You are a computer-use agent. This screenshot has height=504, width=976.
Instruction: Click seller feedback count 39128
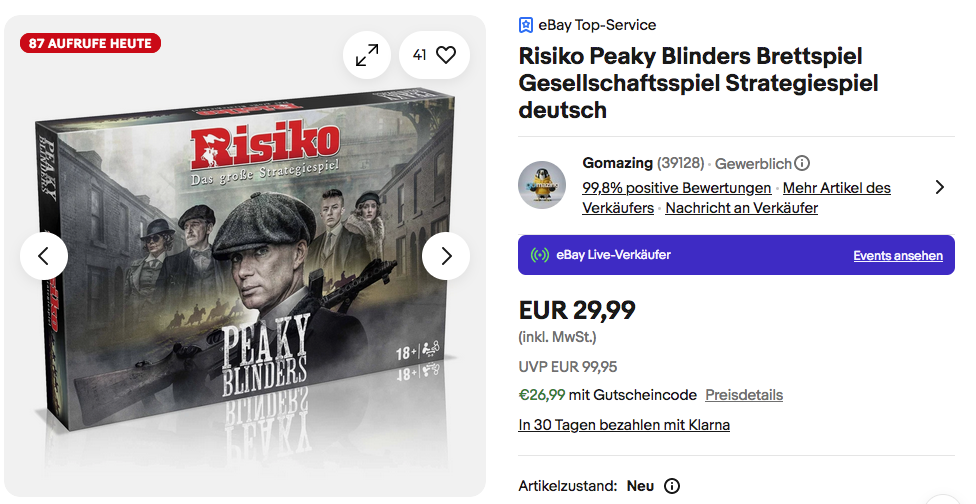pyautogui.click(x=681, y=163)
